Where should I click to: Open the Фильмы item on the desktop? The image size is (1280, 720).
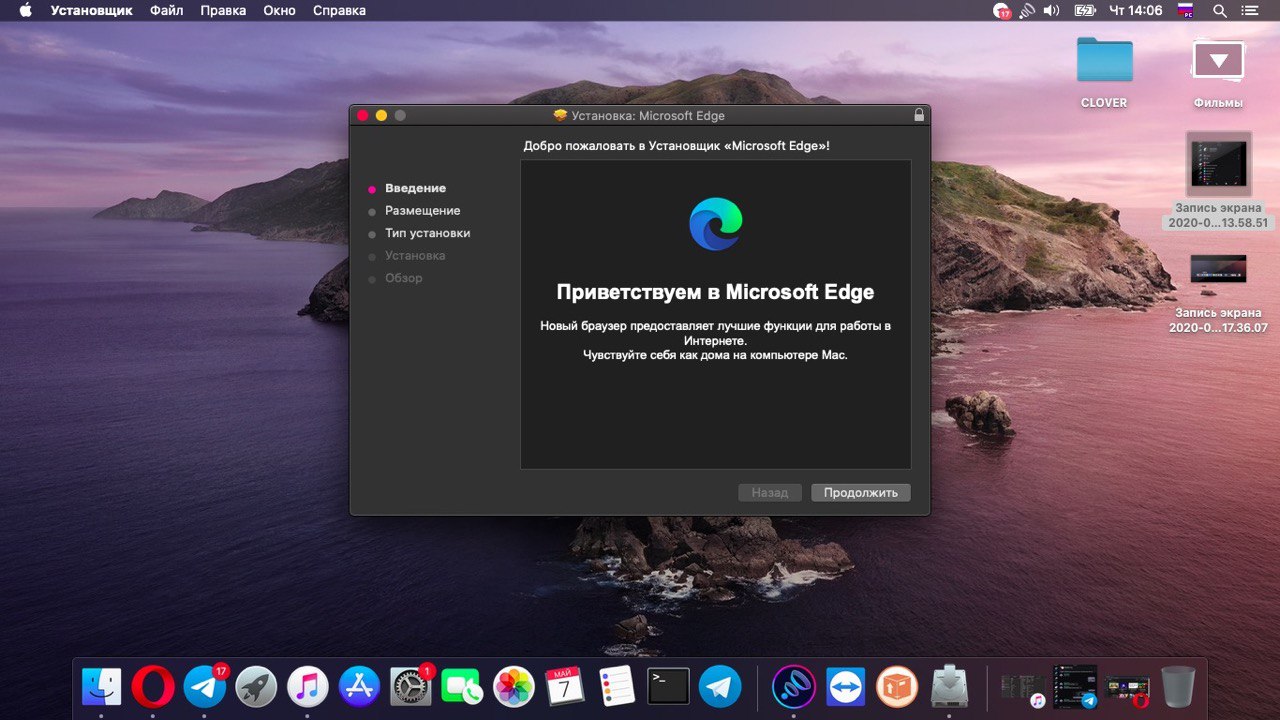tap(1217, 72)
